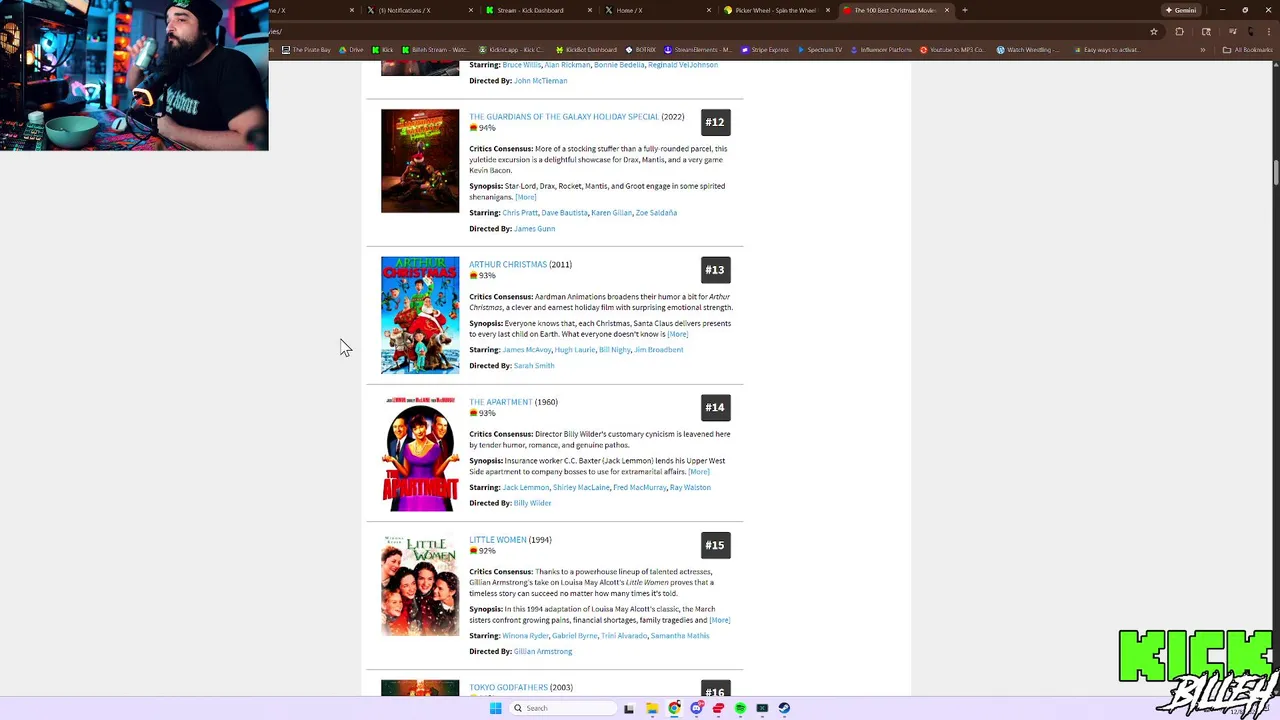
Task: Open Guardians of the Galaxy Holiday Special title
Action: [564, 117]
